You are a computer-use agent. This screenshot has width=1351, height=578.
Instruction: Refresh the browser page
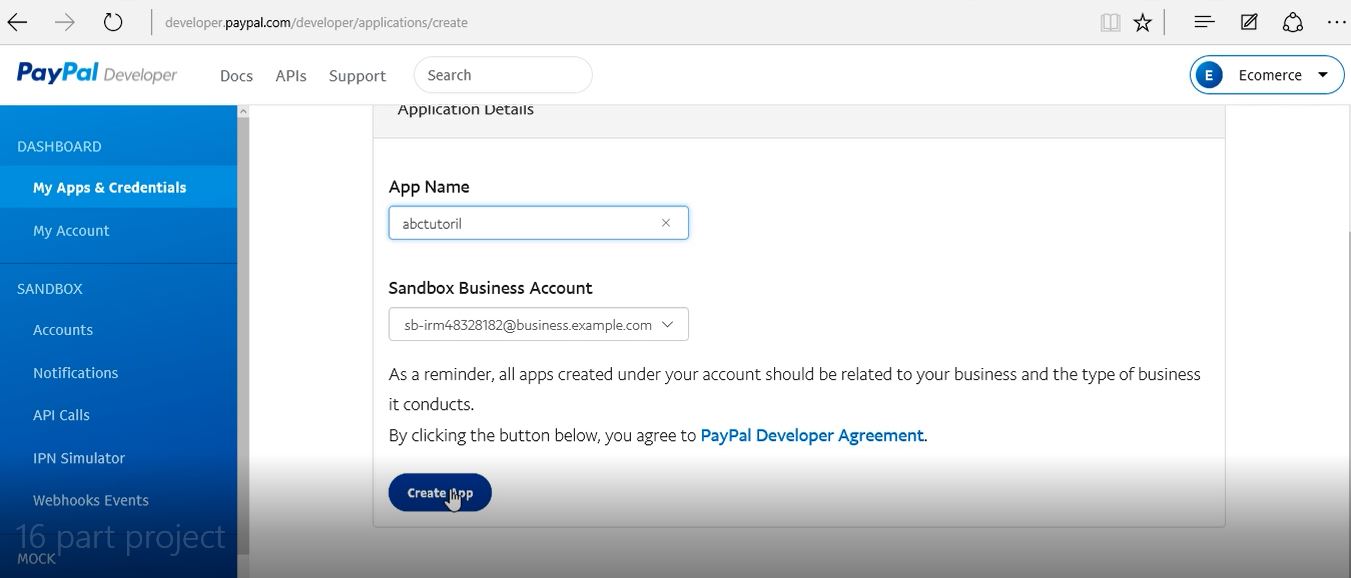coord(113,22)
